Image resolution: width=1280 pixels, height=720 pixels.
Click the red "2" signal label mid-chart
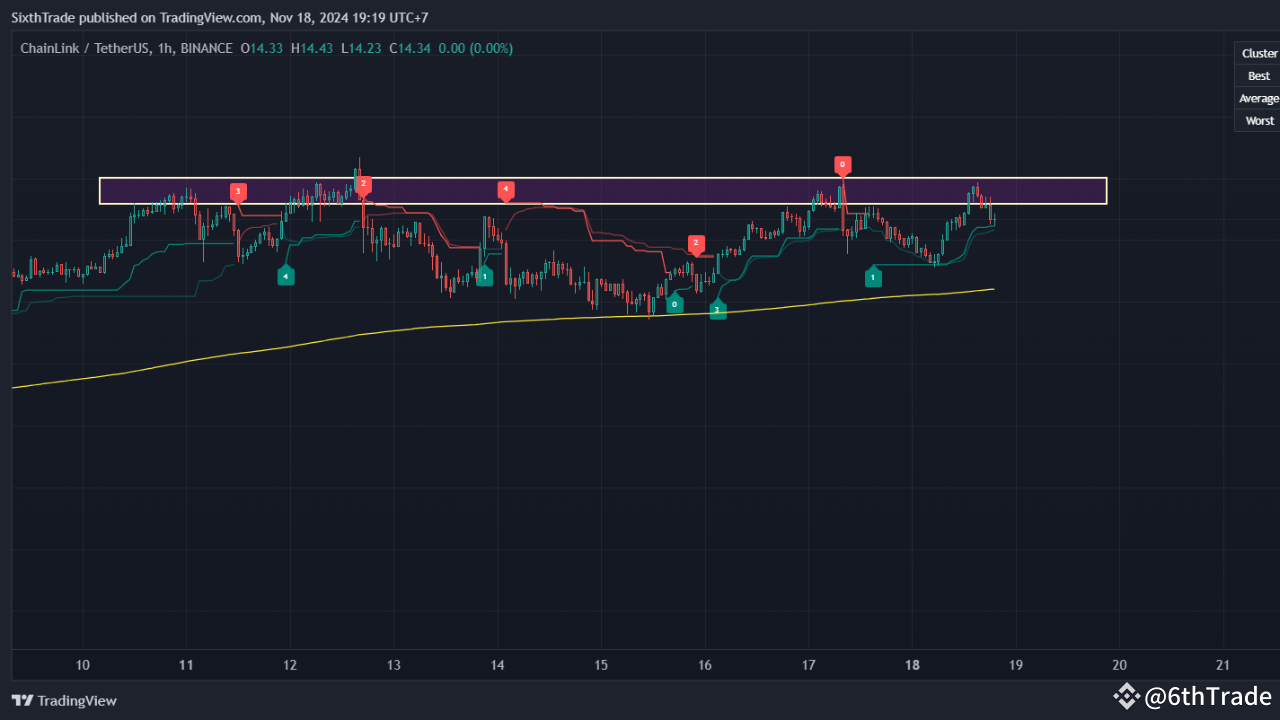pyautogui.click(x=696, y=243)
